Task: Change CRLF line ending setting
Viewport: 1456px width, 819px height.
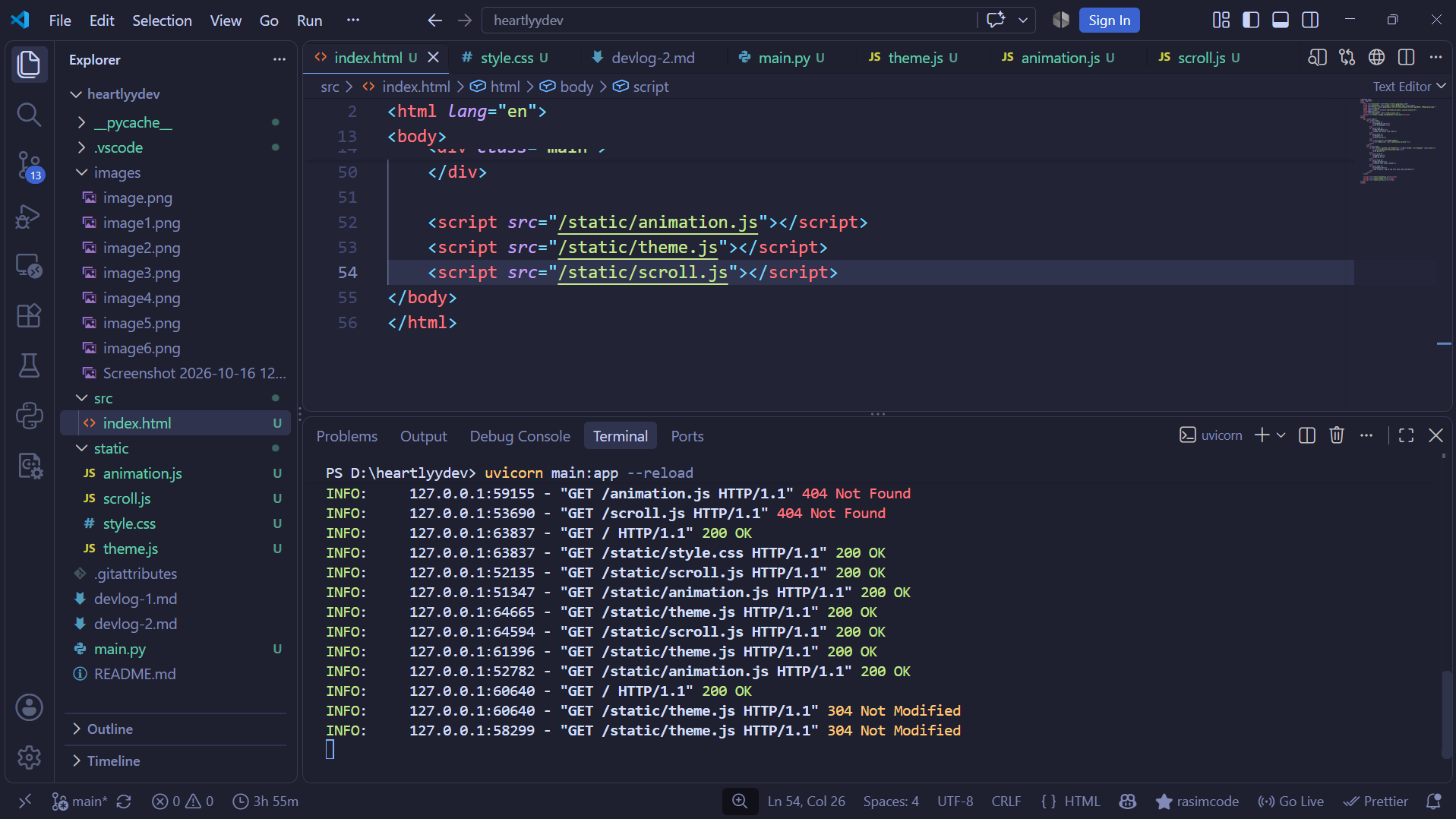Action: (1006, 801)
